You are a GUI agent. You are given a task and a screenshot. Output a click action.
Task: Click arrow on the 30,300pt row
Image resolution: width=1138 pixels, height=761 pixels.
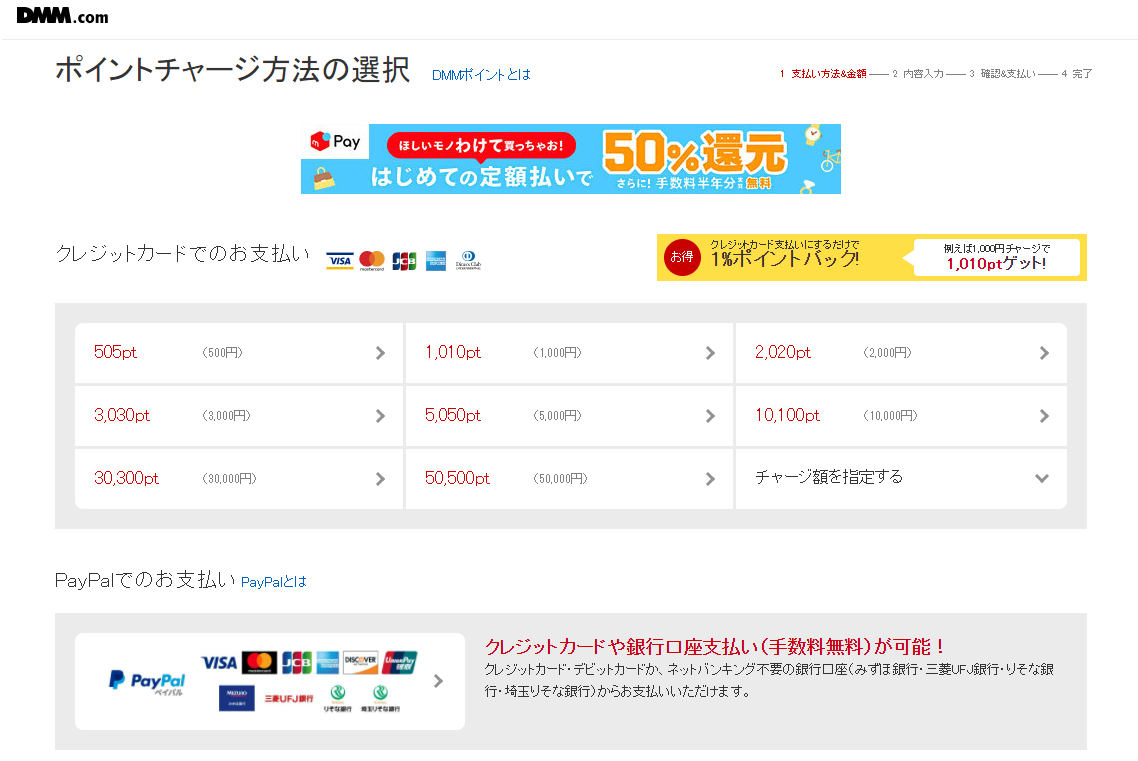pos(380,480)
